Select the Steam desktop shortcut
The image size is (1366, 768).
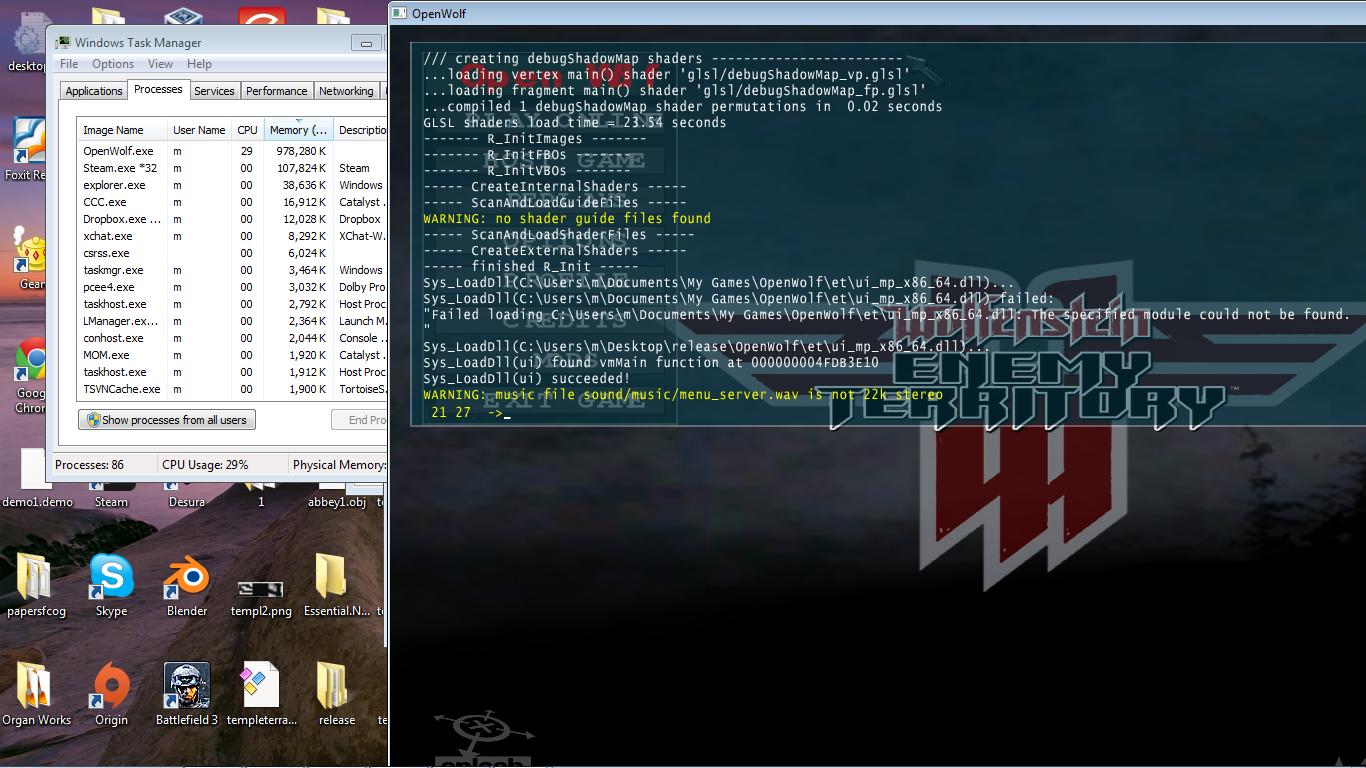(x=111, y=497)
